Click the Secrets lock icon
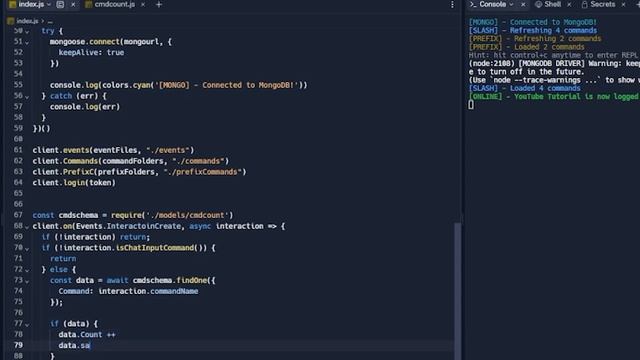 coord(584,4)
